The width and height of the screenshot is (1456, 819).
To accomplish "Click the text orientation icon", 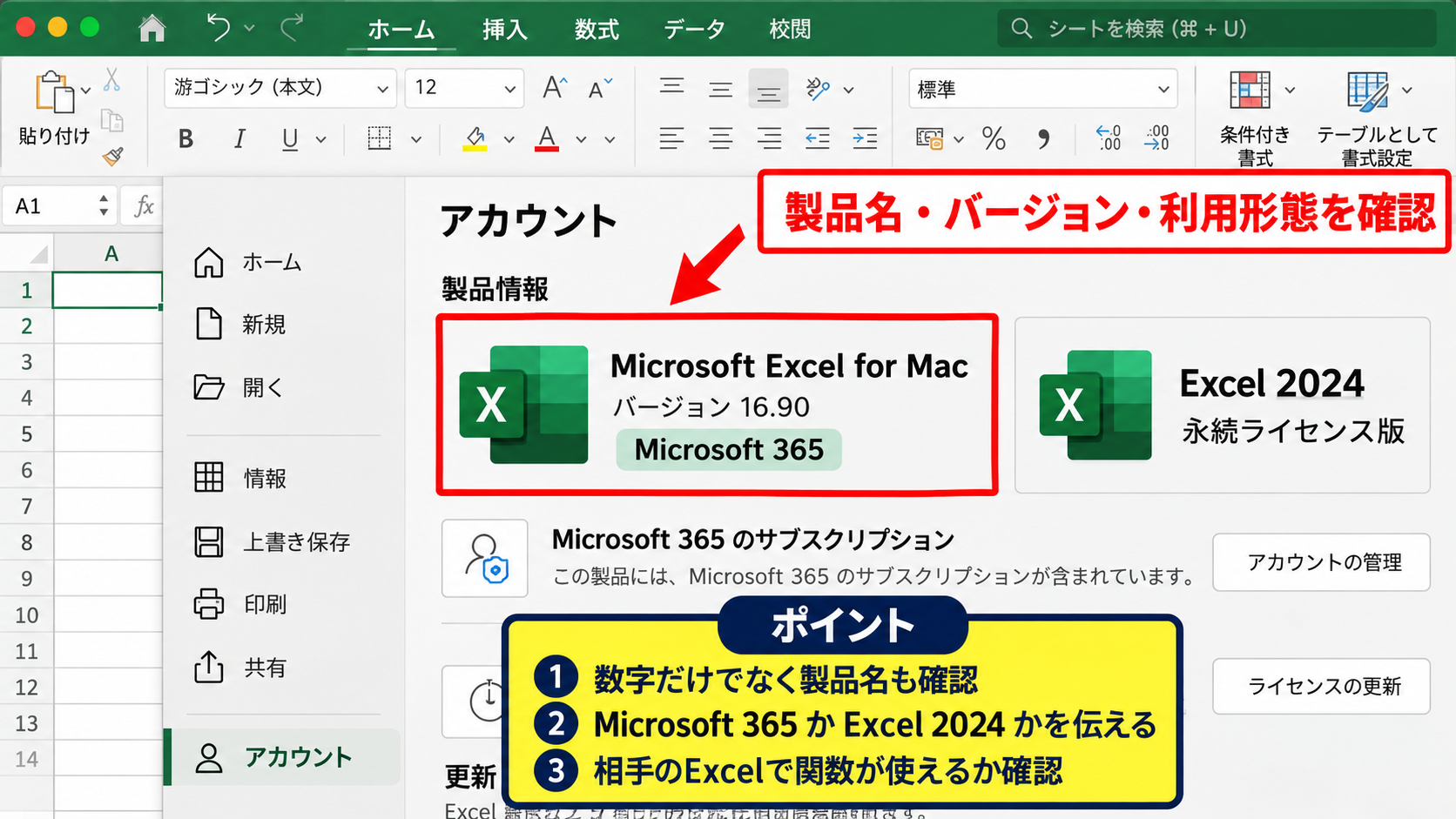I will (x=818, y=88).
